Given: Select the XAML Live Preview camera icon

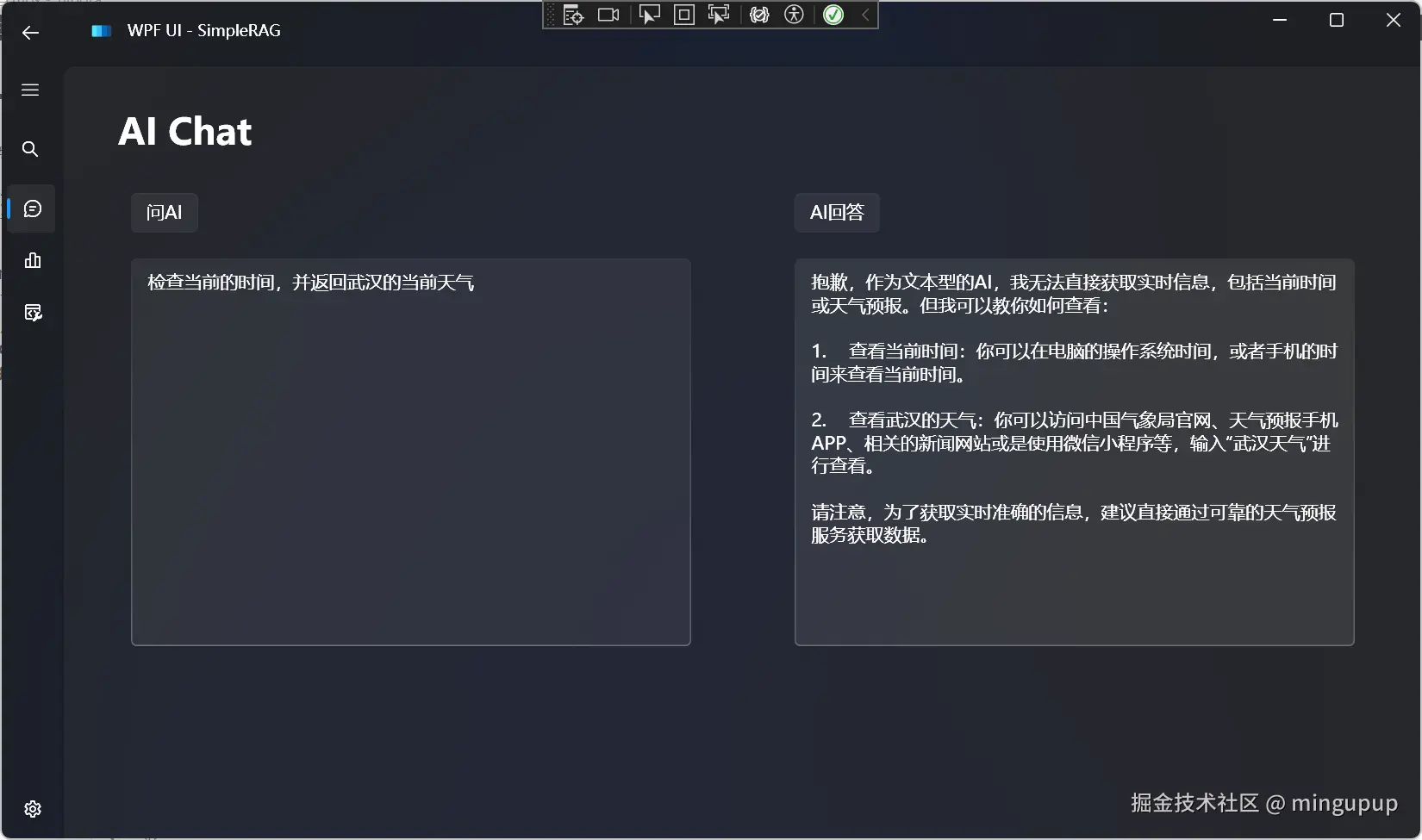Looking at the screenshot, I should click(x=608, y=15).
